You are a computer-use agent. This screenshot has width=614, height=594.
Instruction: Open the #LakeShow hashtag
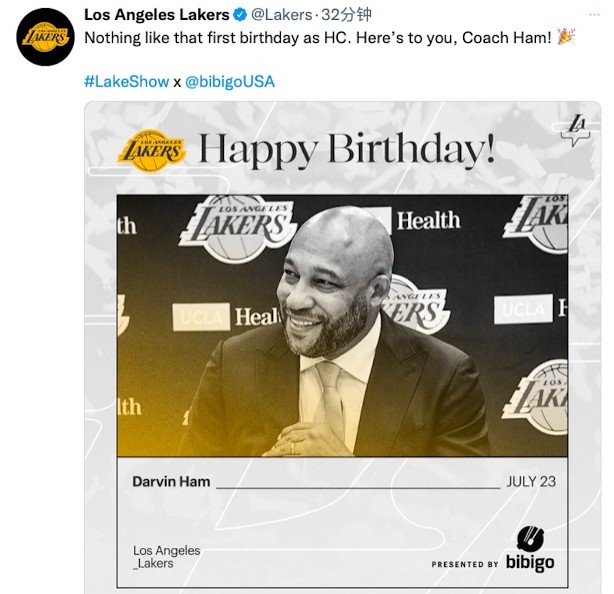tap(126, 82)
